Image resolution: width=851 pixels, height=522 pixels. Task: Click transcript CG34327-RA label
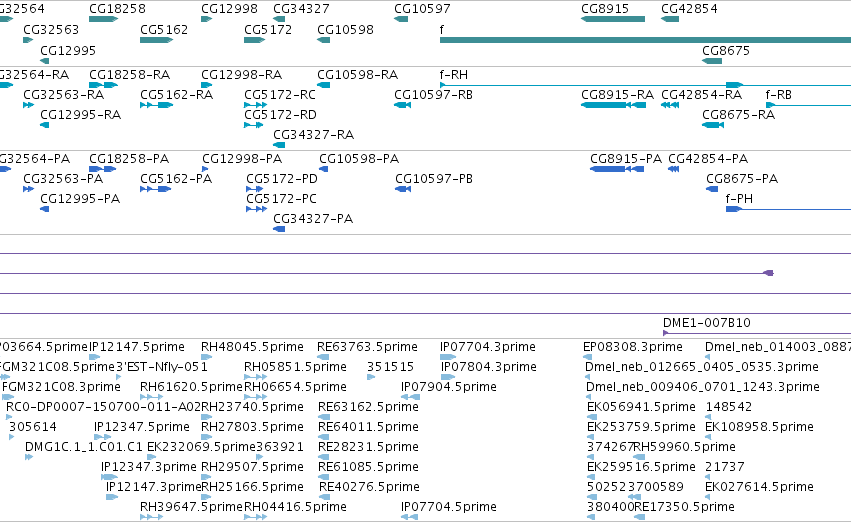pyautogui.click(x=314, y=135)
